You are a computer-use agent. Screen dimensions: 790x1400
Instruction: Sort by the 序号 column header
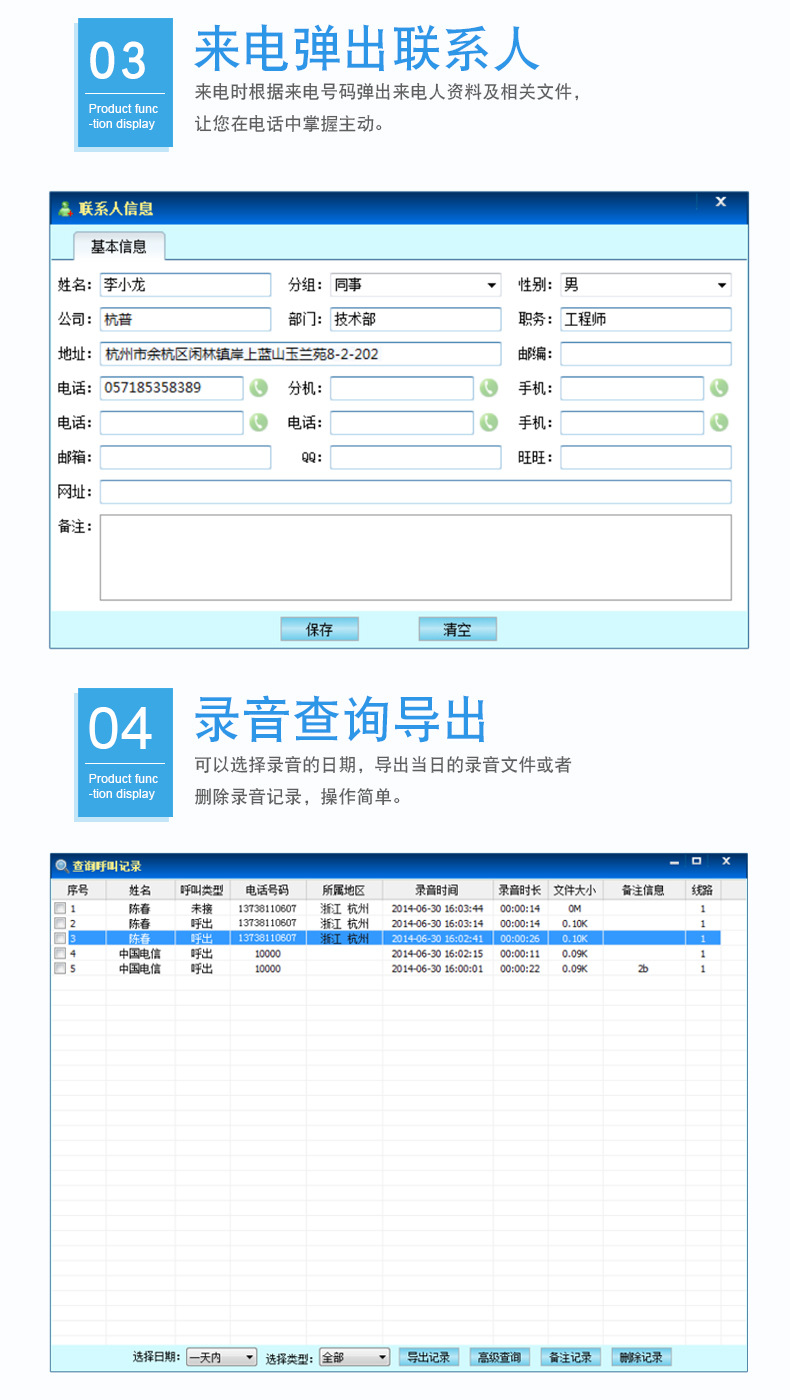pos(78,890)
